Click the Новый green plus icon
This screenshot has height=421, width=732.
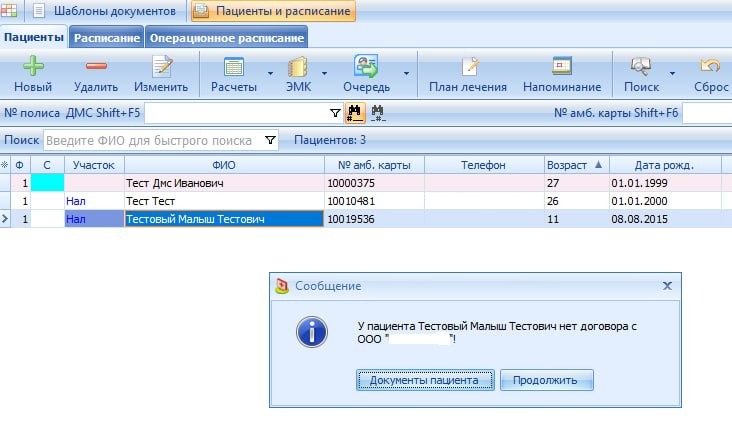tap(33, 66)
